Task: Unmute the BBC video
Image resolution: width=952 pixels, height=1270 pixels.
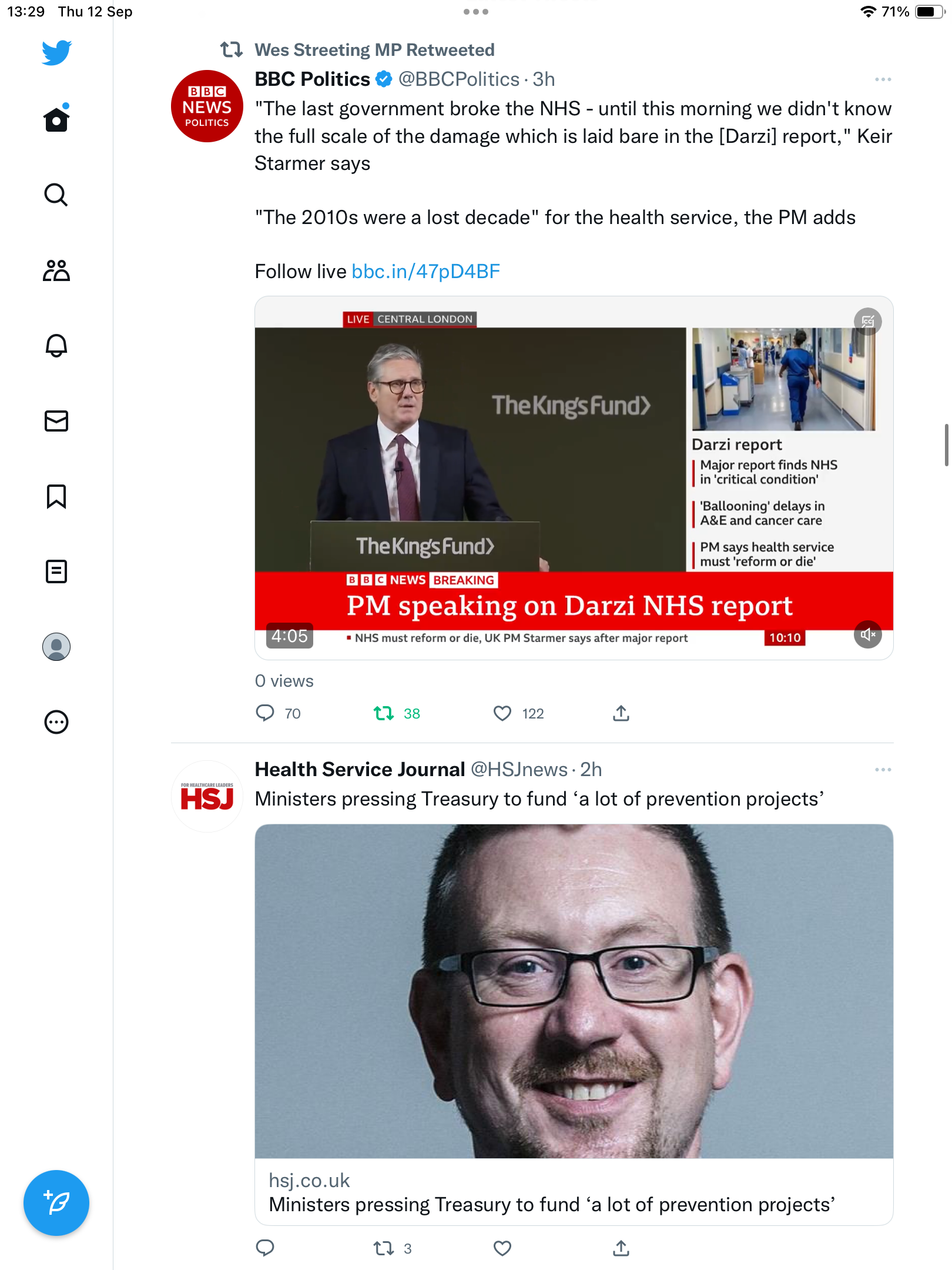Action: click(868, 635)
